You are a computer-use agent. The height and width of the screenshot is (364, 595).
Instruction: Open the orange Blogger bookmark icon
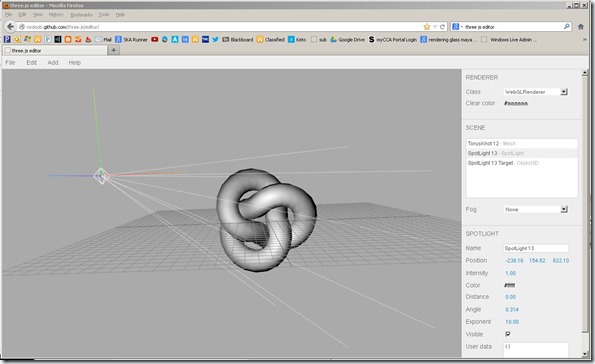(x=68, y=39)
